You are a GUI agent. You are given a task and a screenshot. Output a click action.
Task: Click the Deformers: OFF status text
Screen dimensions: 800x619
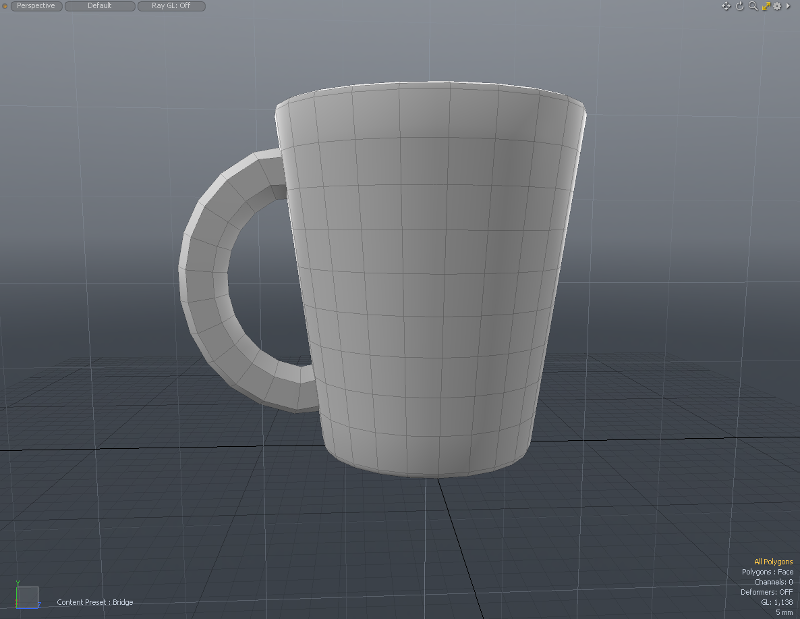point(767,592)
